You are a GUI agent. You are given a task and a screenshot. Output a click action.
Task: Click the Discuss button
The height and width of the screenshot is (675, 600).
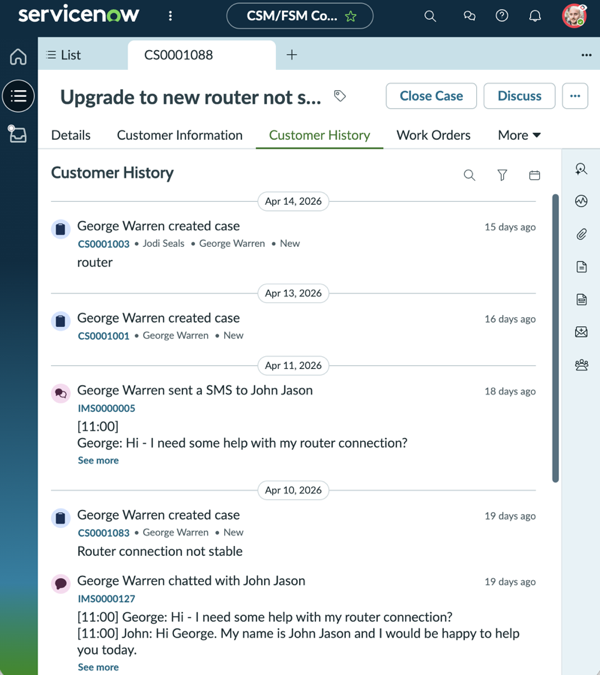520,96
